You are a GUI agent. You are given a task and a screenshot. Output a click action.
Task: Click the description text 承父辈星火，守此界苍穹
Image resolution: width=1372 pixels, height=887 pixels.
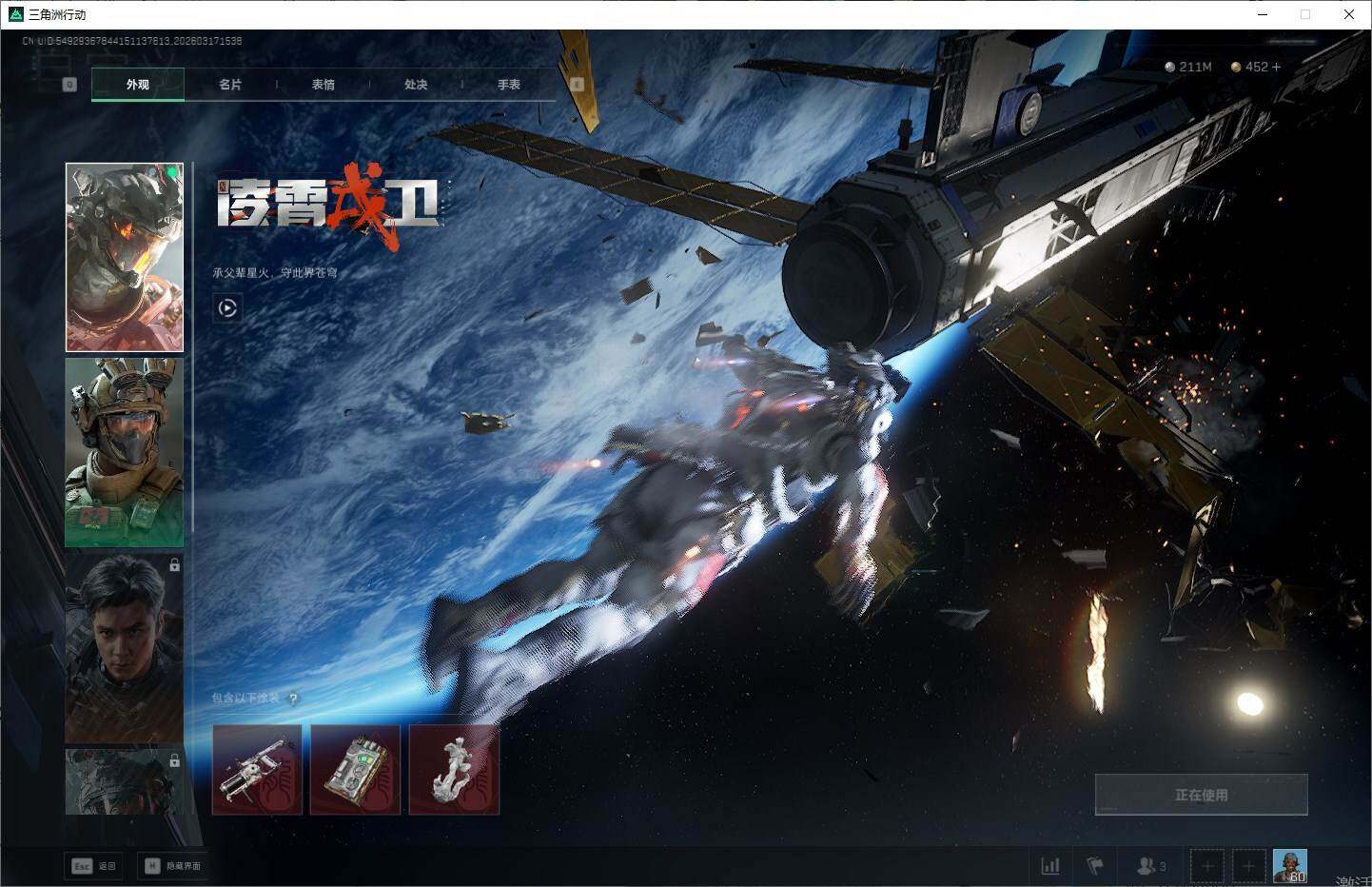pyautogui.click(x=275, y=273)
